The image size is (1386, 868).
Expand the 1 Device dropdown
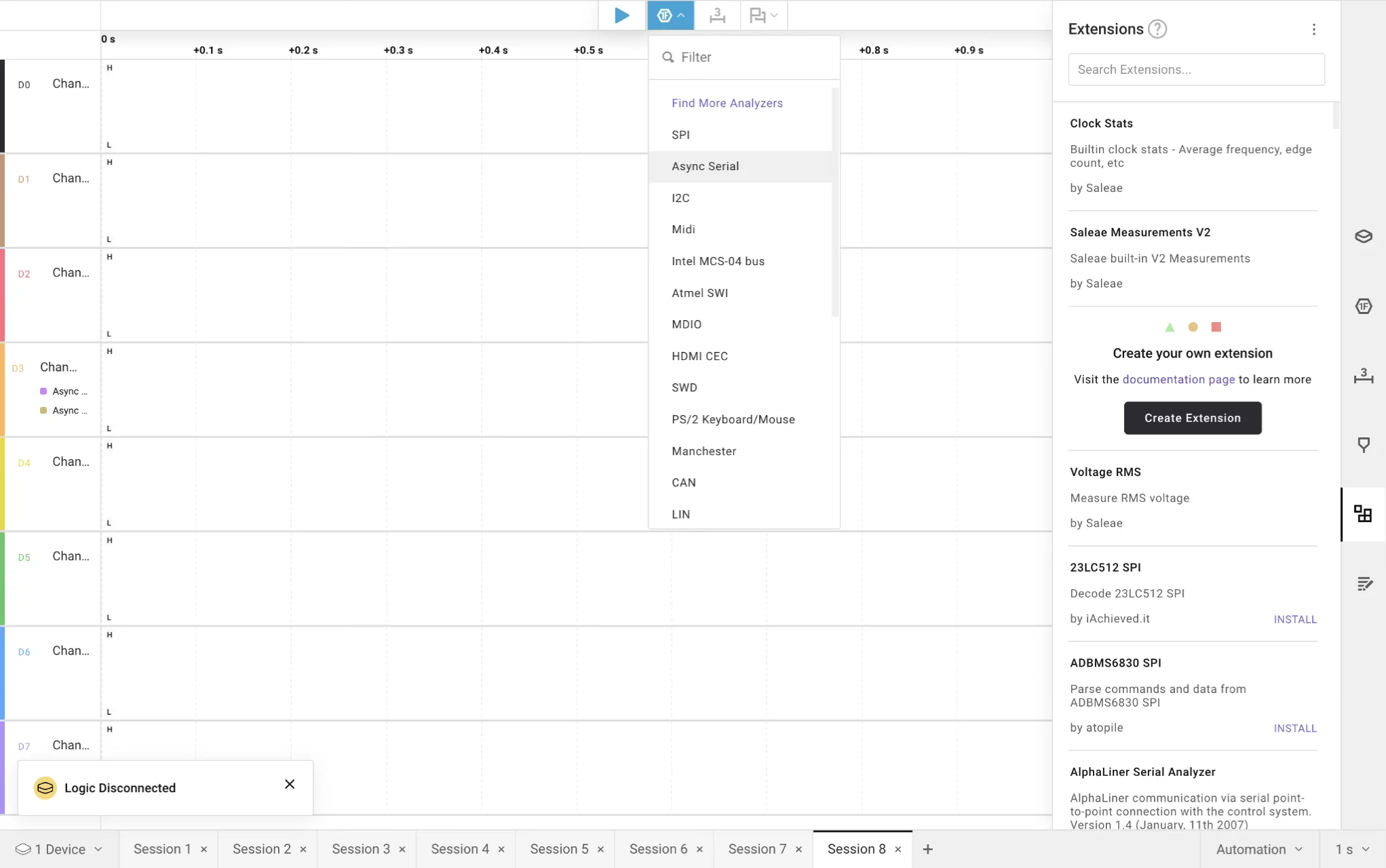click(x=60, y=849)
